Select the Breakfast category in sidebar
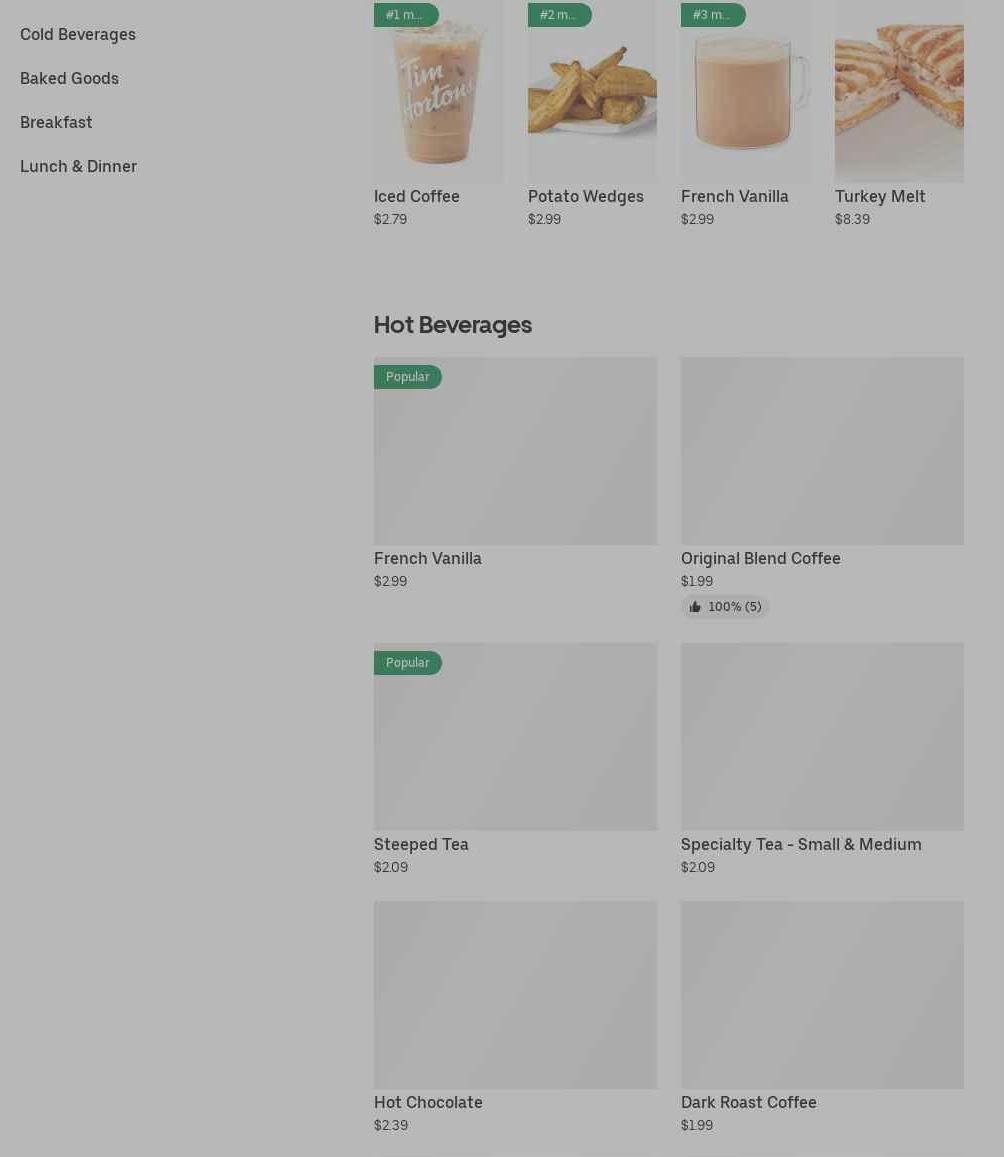 point(56,122)
